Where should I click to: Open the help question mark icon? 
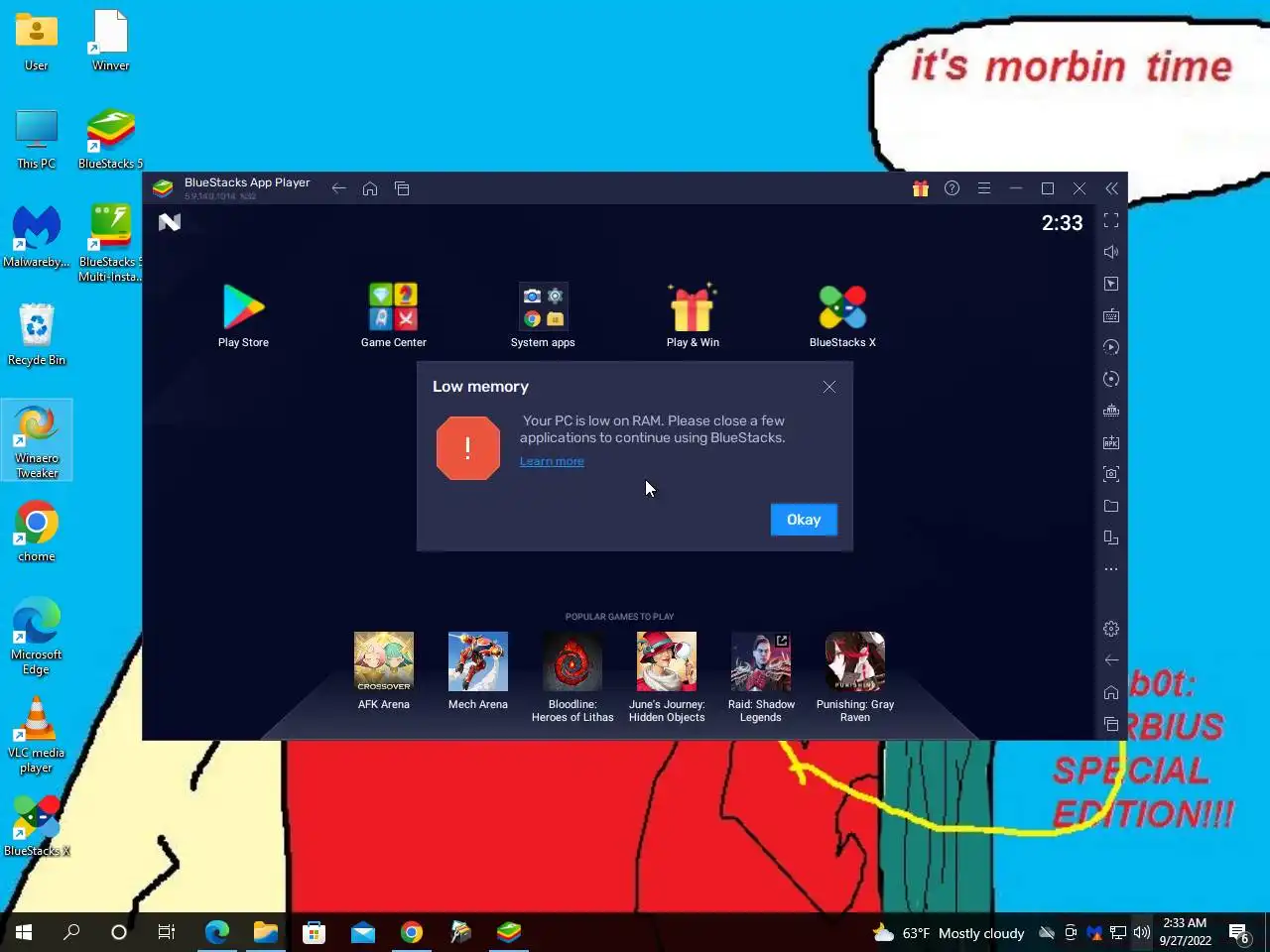(x=952, y=188)
